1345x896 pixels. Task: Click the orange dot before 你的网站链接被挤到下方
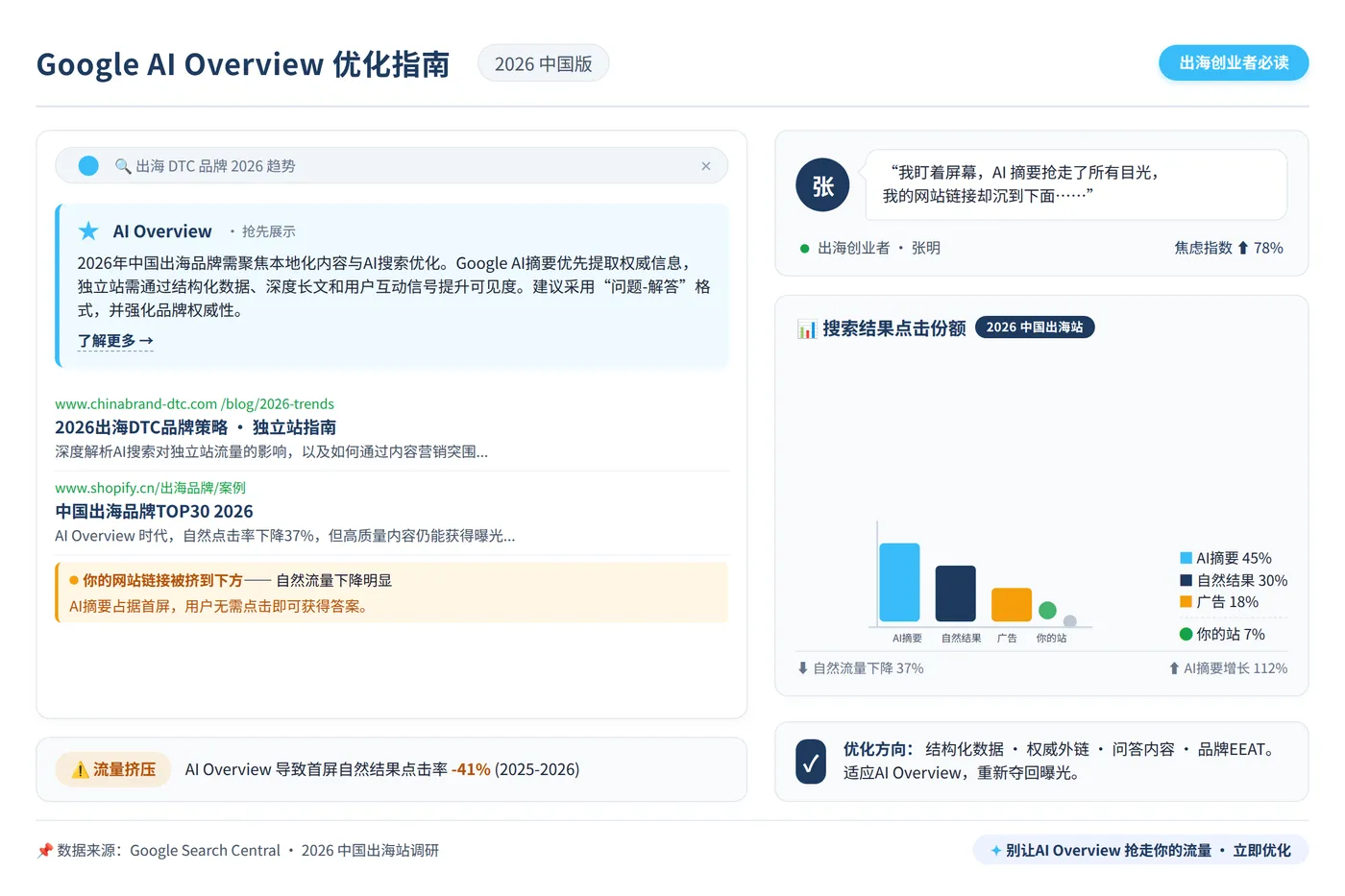click(x=74, y=580)
